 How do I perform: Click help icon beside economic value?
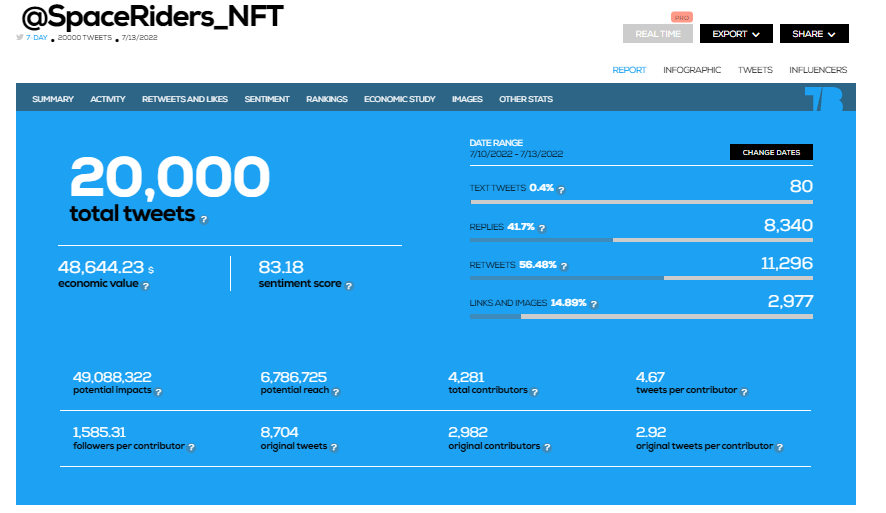[x=146, y=286]
